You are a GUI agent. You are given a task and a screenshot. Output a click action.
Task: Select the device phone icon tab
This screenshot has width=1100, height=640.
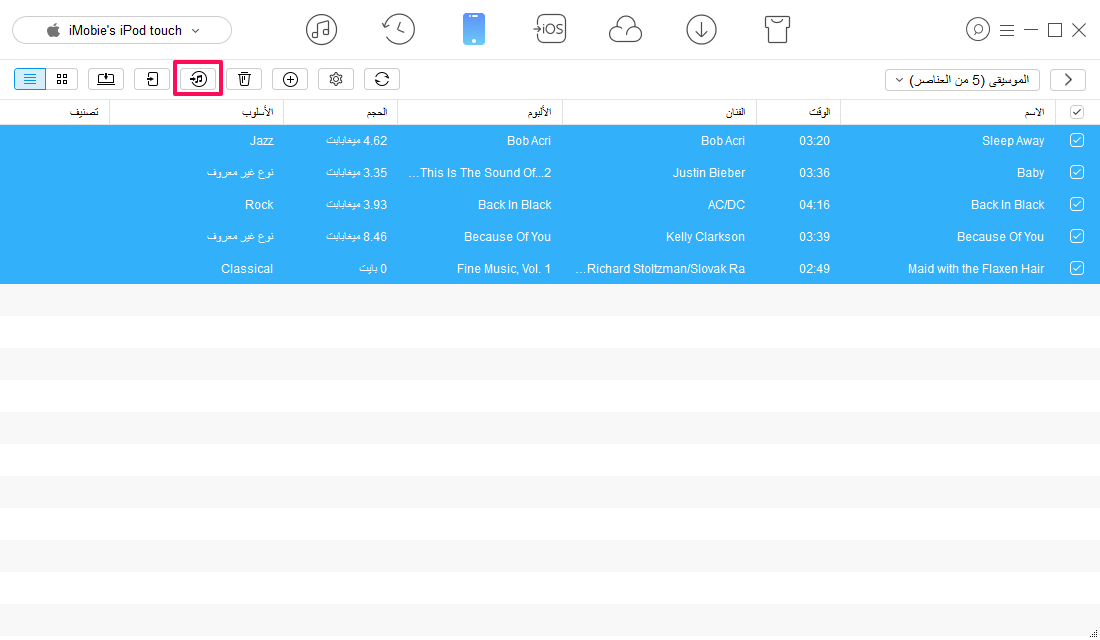click(x=474, y=29)
